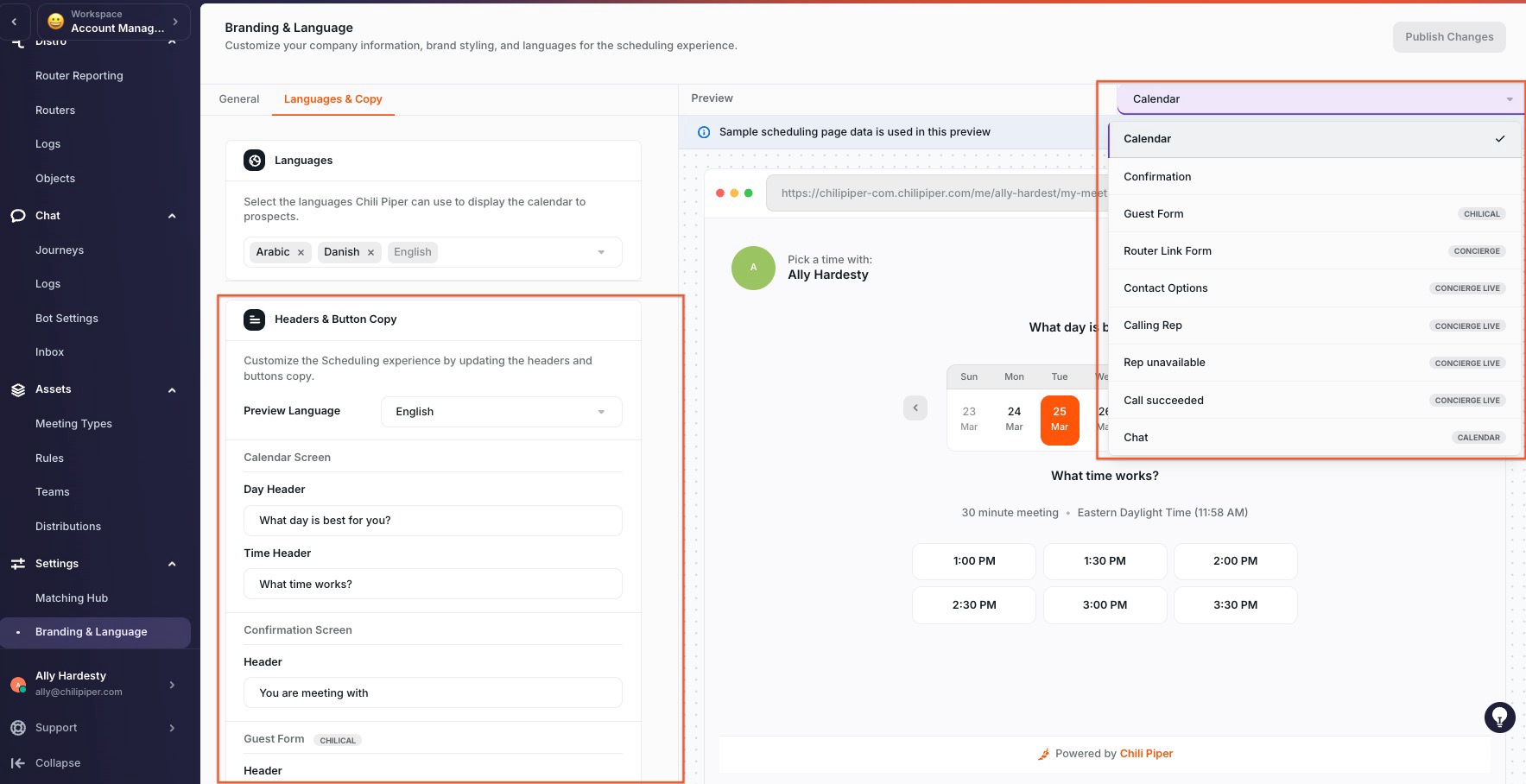This screenshot has width=1526, height=784.
Task: Click the Support lifebuoy icon
Action: [17, 728]
